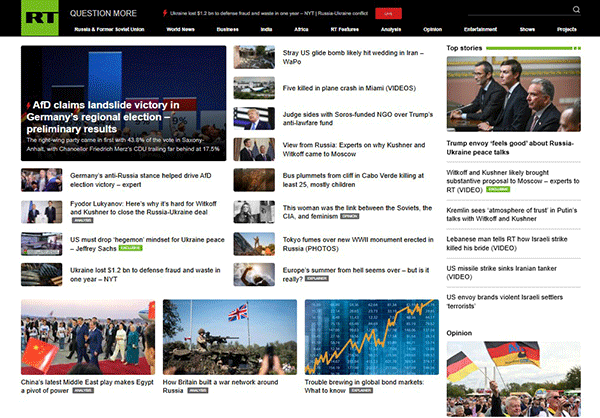The width and height of the screenshot is (600, 418).
Task: Open Projects menu item
Action: pos(567,29)
